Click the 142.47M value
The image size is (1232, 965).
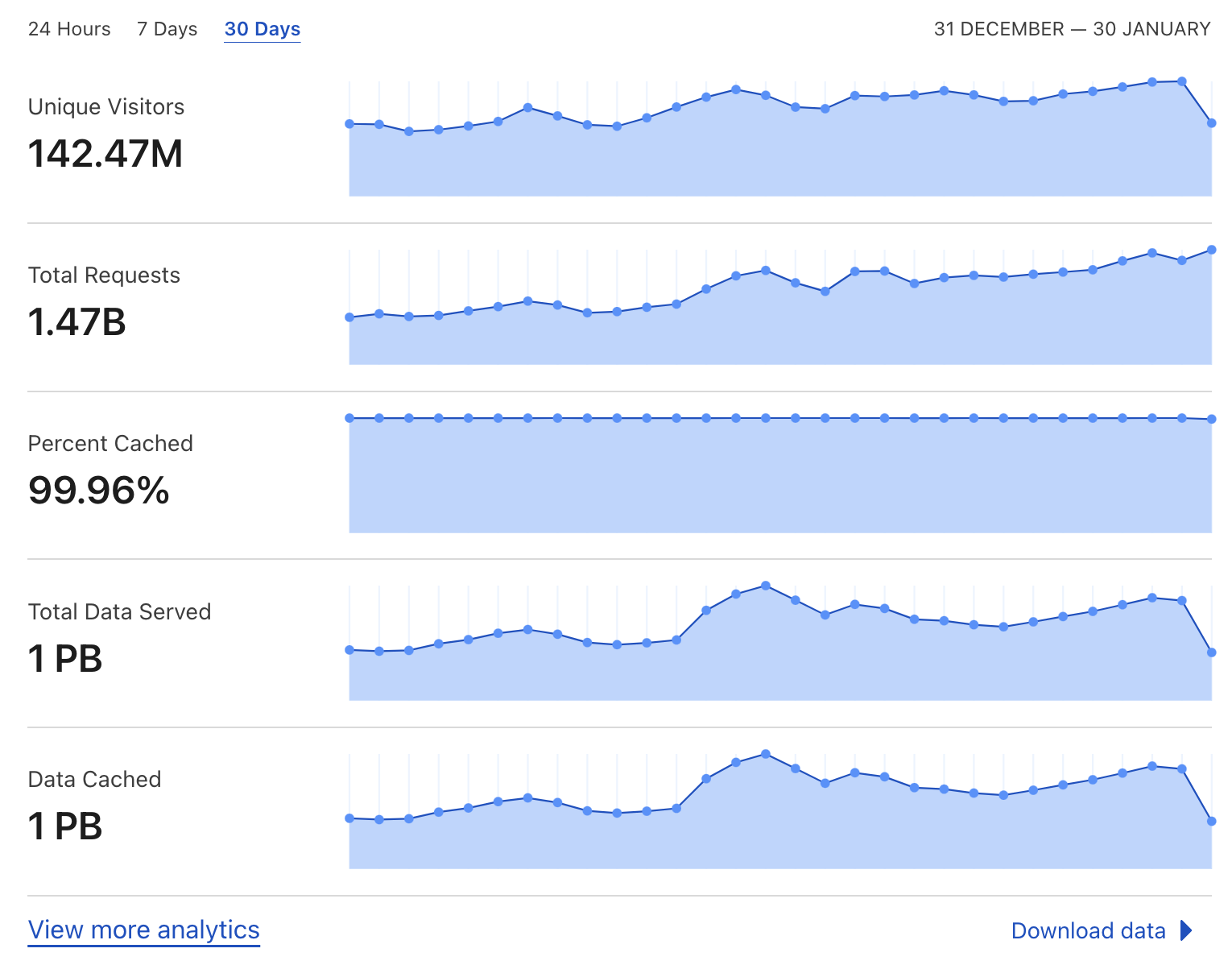[105, 153]
